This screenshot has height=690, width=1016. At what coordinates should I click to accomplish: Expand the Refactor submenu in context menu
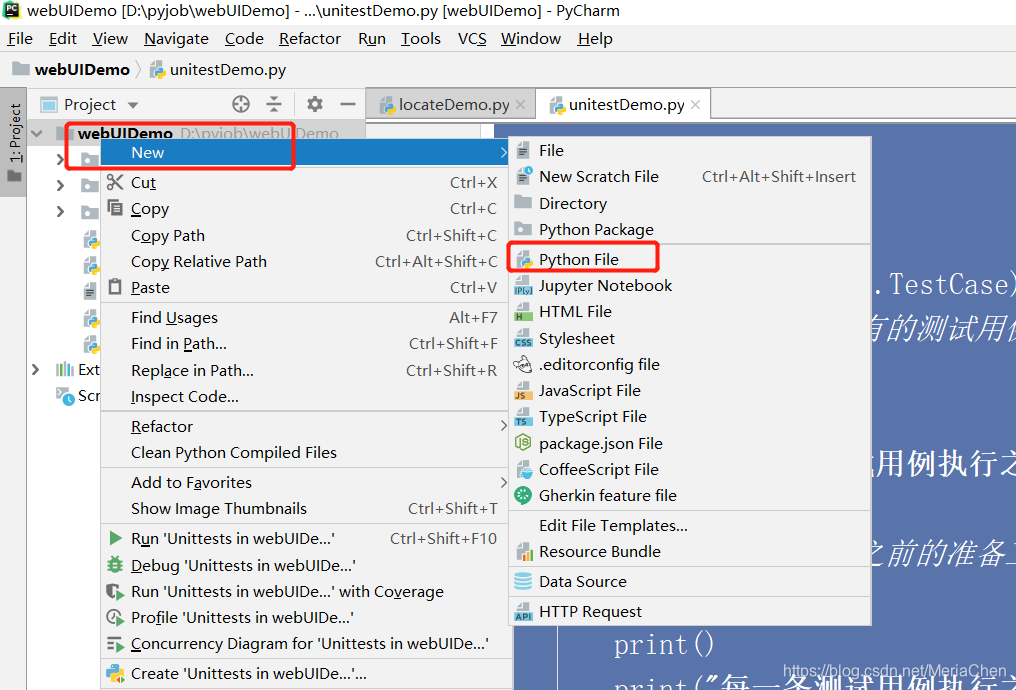coord(306,426)
